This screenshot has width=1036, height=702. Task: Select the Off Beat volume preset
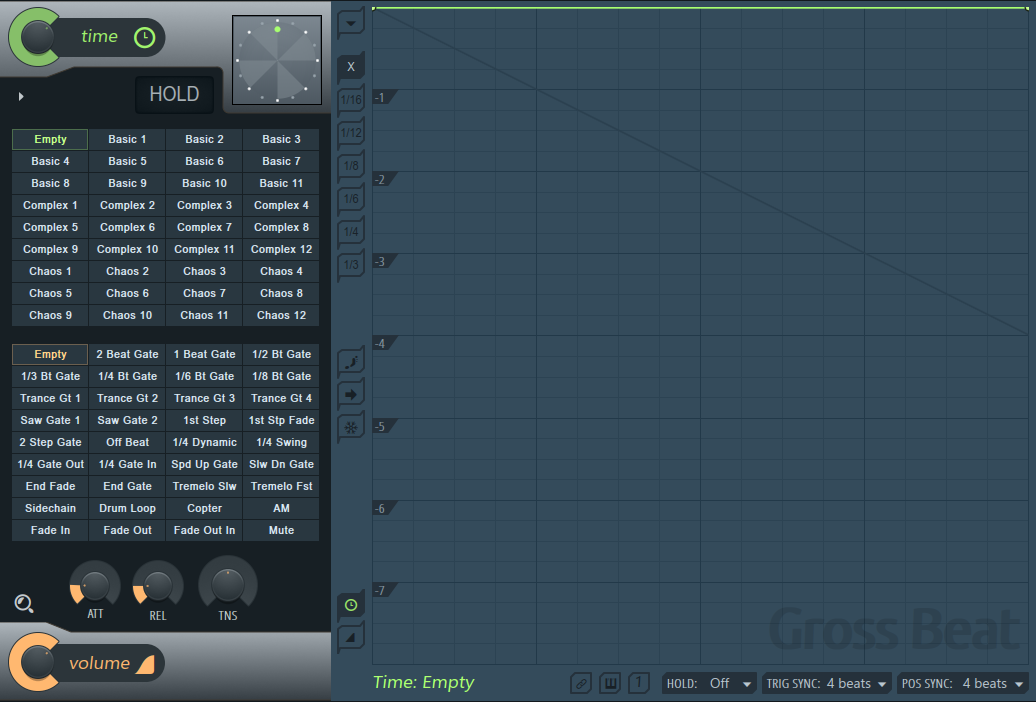coord(128,442)
